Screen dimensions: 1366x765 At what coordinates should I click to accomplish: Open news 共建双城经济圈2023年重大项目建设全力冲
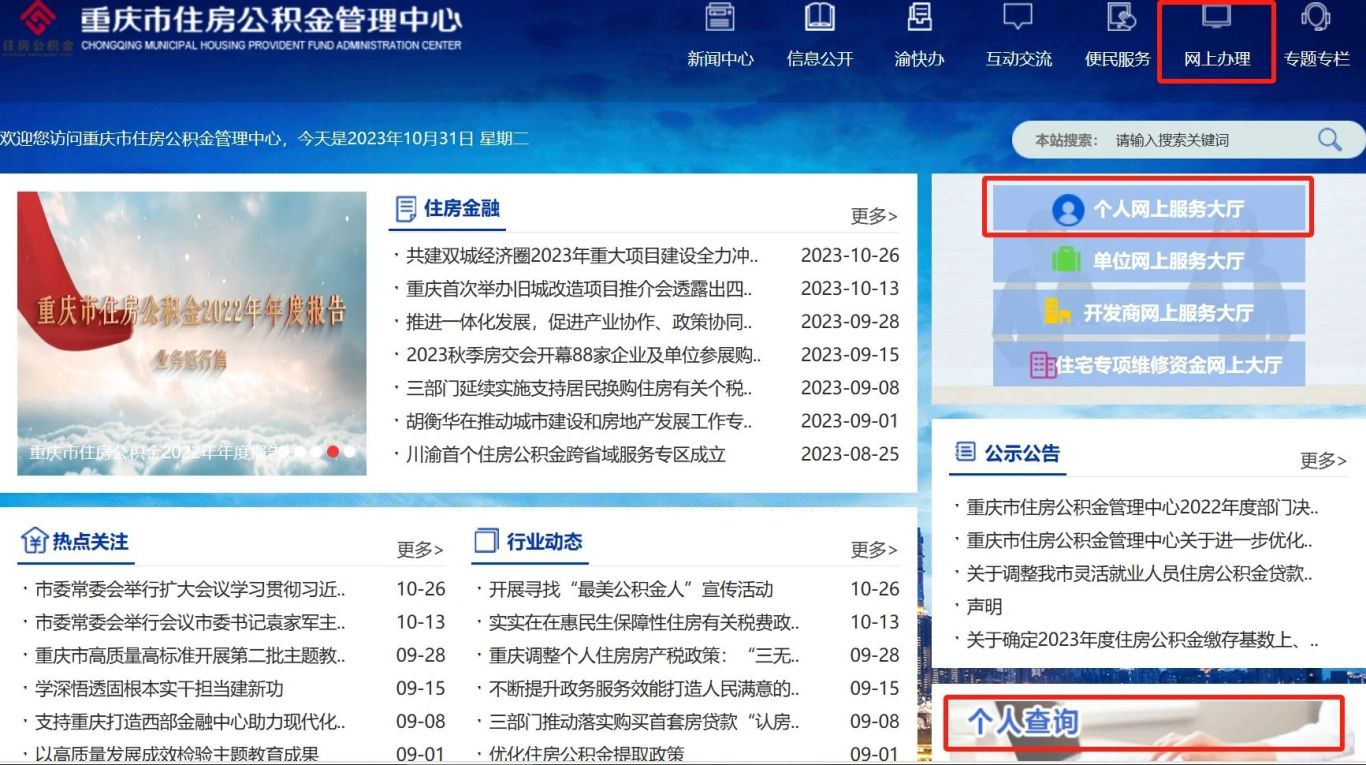pyautogui.click(x=582, y=256)
